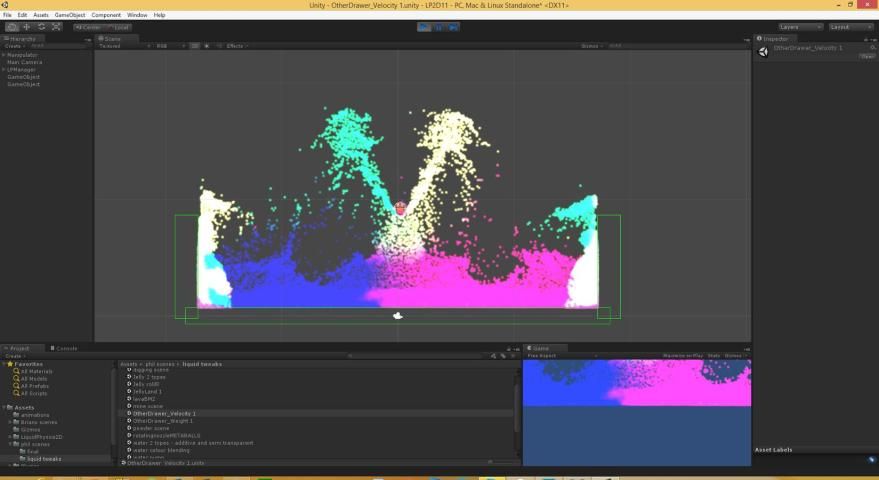Open the Layers dropdown
879x480 pixels.
(x=800, y=27)
